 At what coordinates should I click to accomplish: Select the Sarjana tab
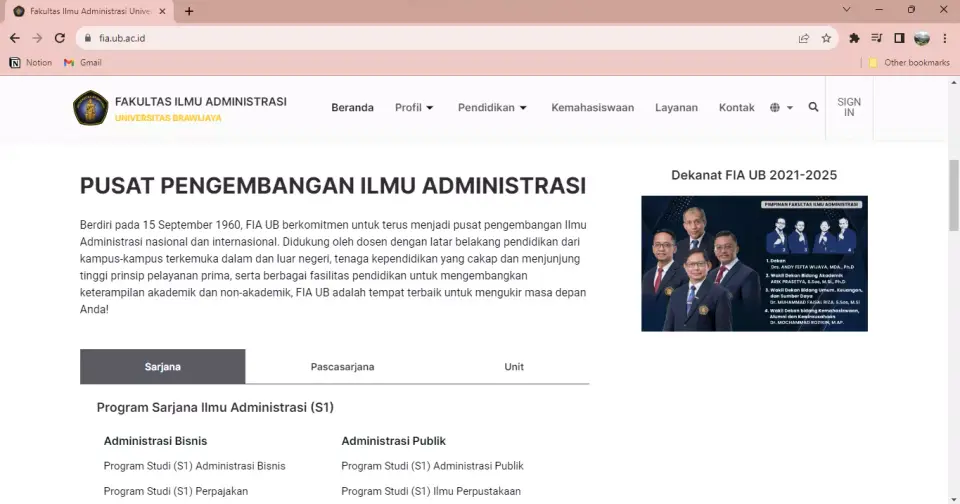(x=162, y=366)
